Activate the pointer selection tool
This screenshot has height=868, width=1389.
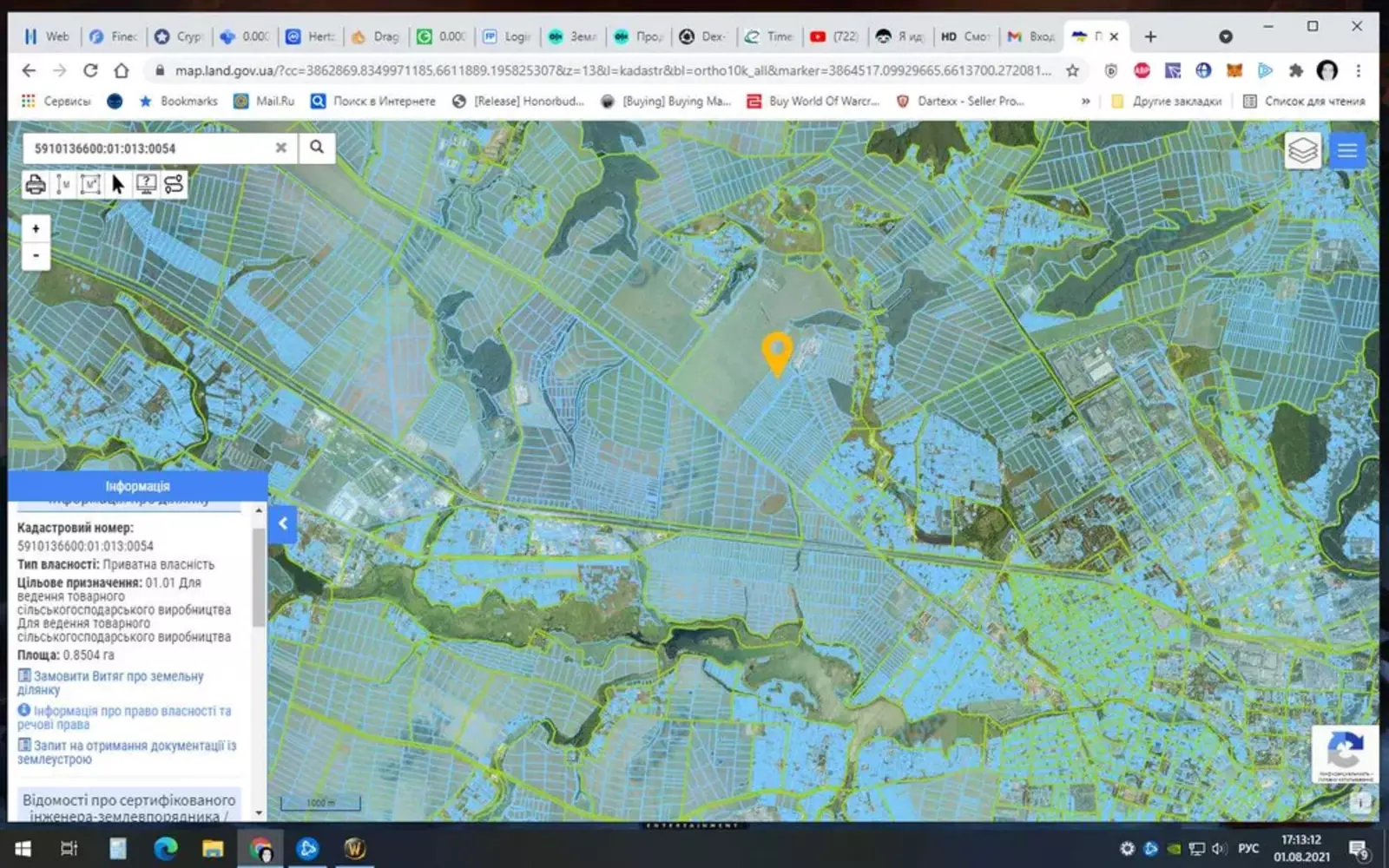tap(118, 184)
